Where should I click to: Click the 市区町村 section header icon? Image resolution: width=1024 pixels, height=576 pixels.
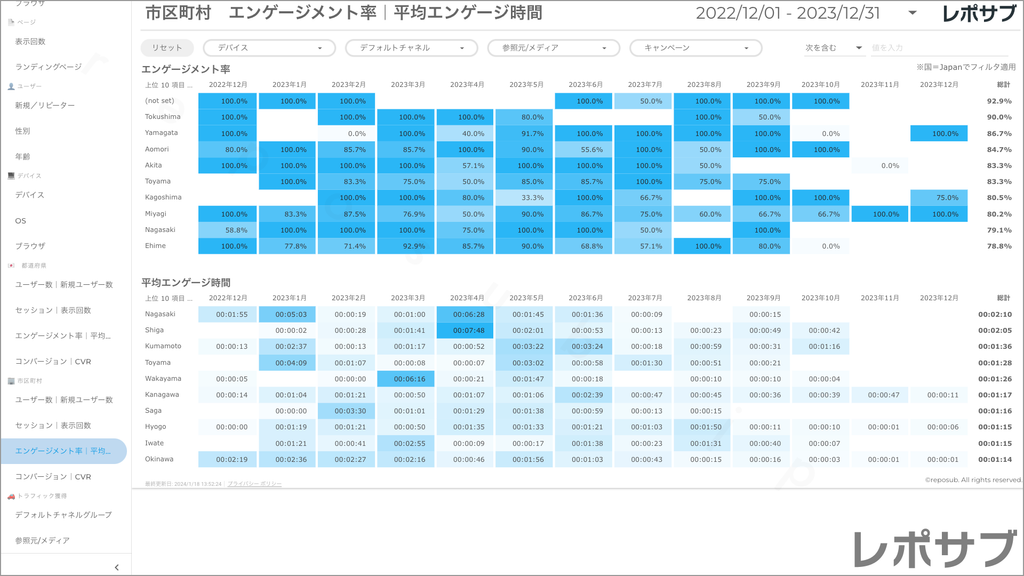(x=10, y=381)
